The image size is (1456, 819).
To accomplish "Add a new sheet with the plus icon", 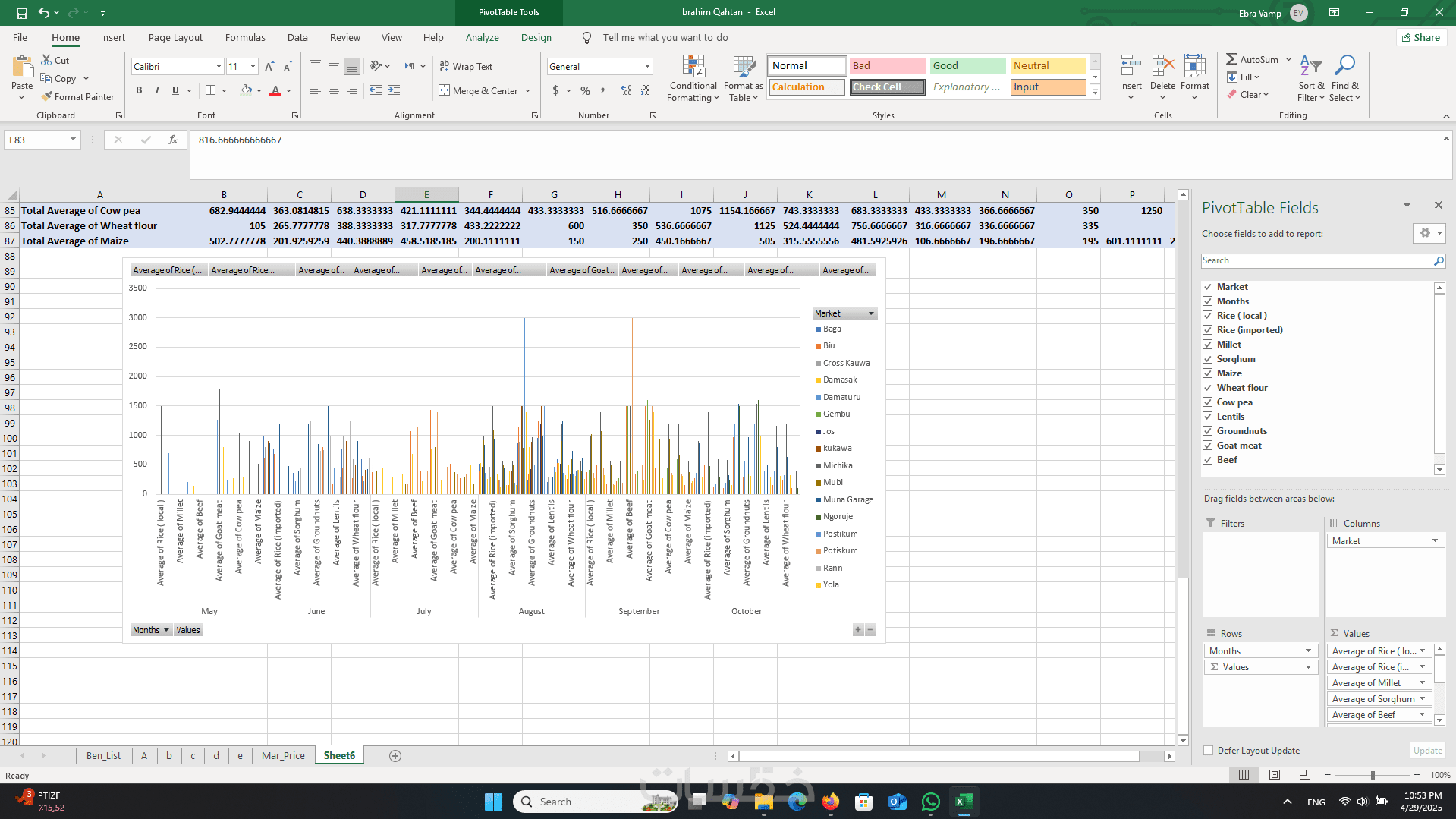I will 395,756.
